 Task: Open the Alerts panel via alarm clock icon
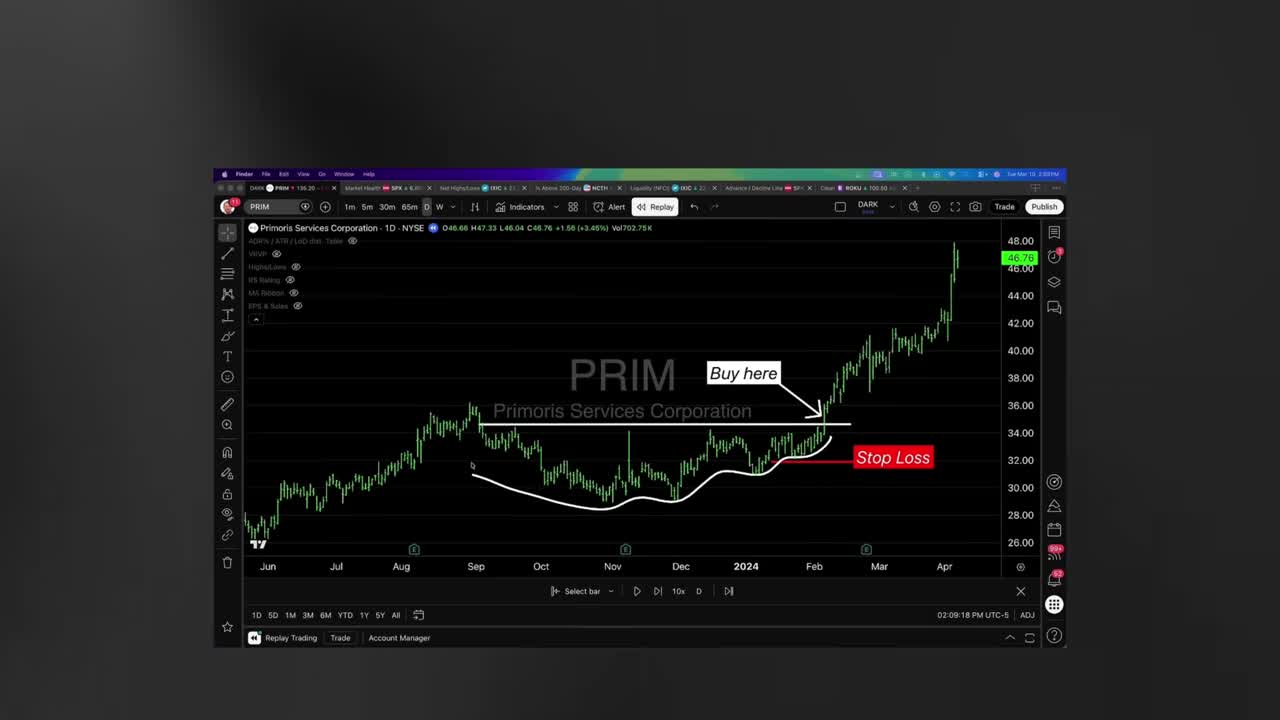[x=1054, y=257]
